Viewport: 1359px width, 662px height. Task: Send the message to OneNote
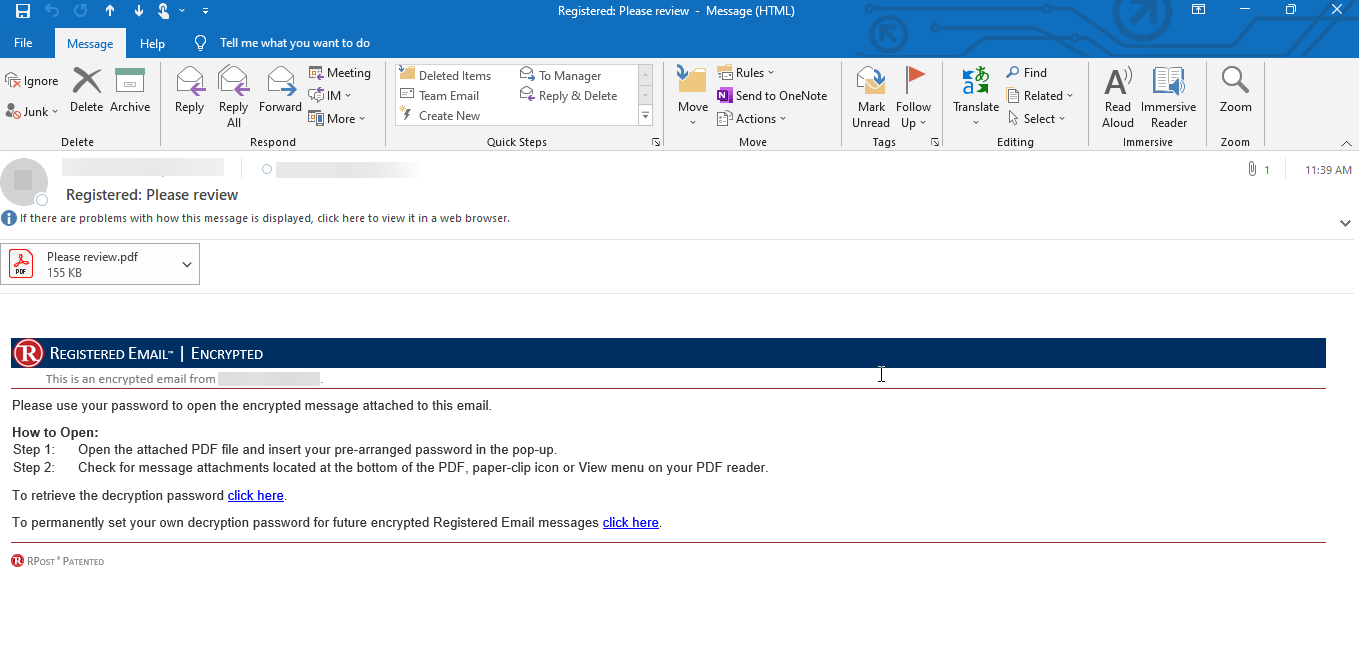pyautogui.click(x=773, y=95)
